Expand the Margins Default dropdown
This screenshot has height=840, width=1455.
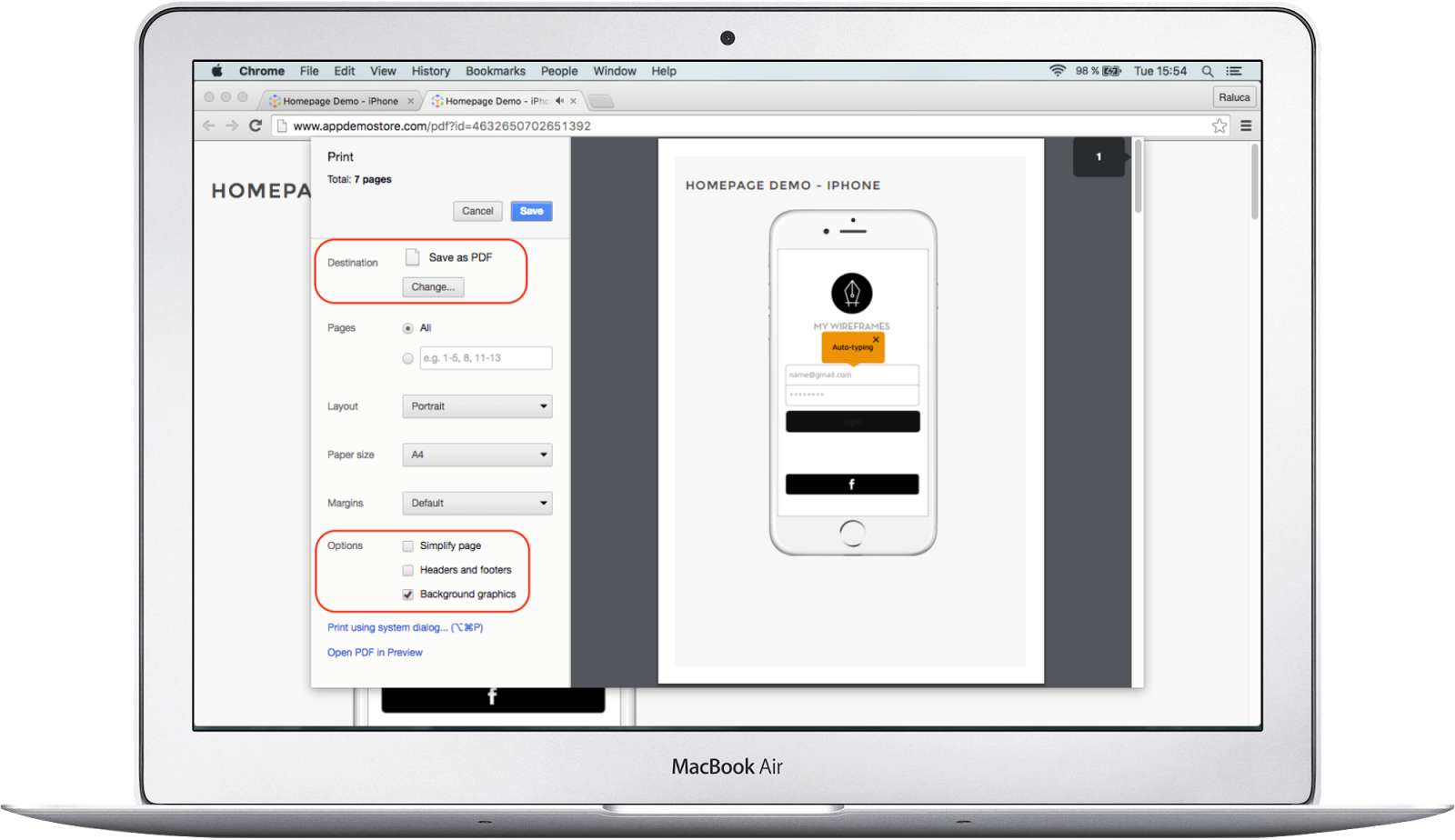tap(477, 503)
